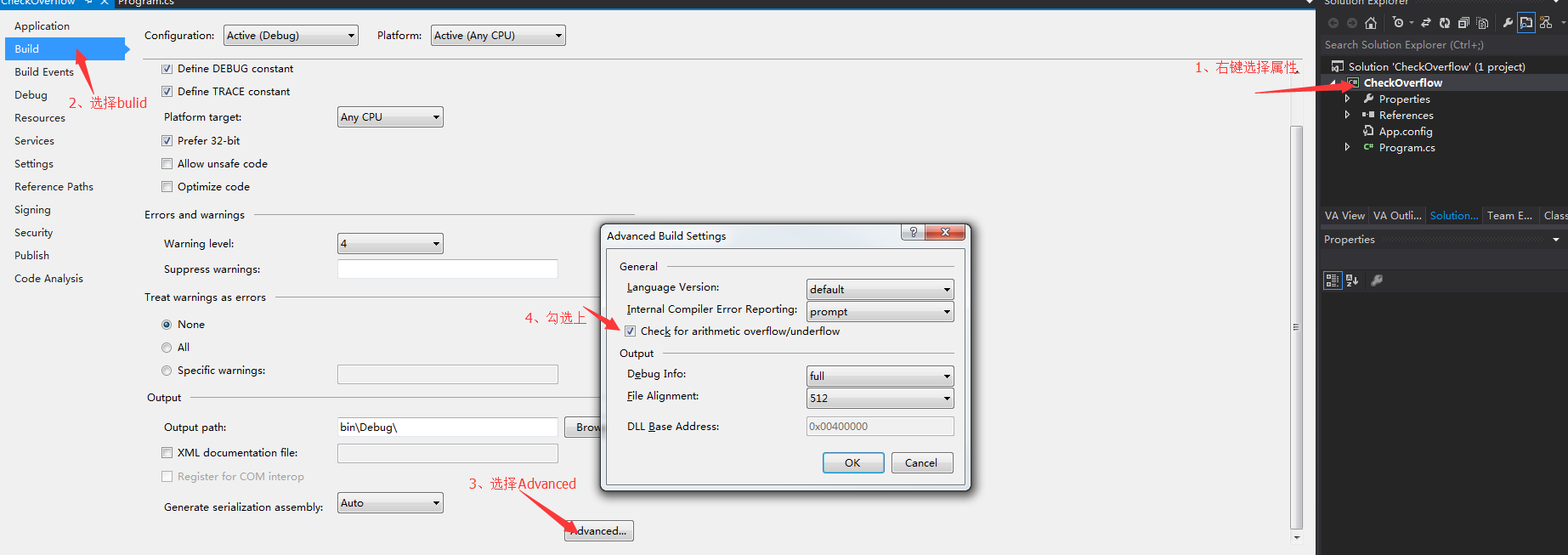Click the Collapse All icon
Screen dimensions: 1568x555
(x=1463, y=23)
